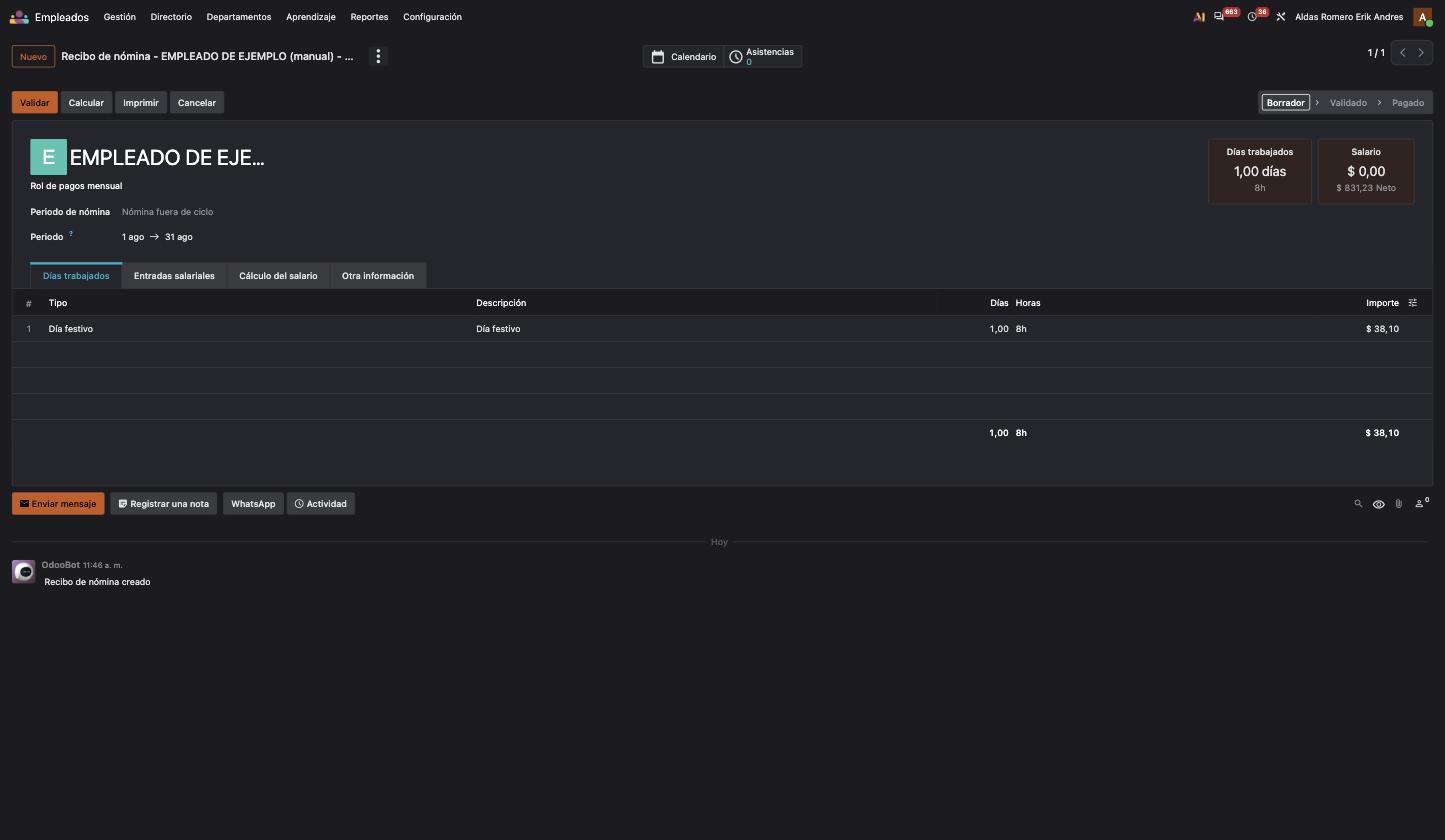
Task: Go to next record arrow
Action: click(x=1421, y=52)
